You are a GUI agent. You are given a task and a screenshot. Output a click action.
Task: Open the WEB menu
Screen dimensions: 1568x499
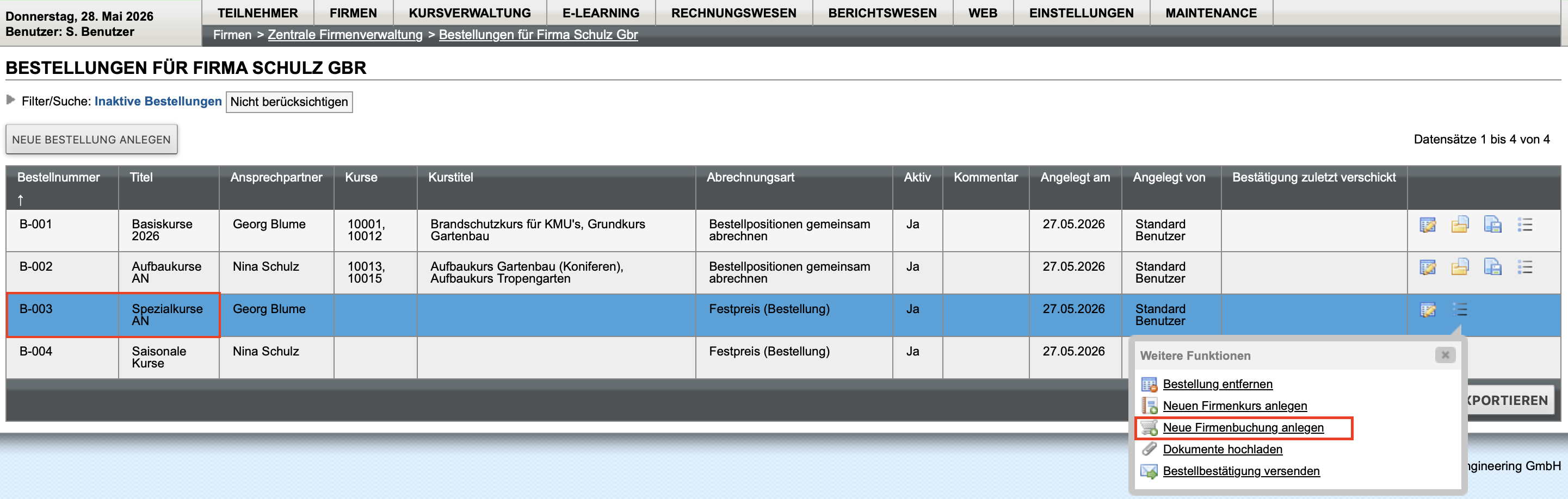click(983, 13)
